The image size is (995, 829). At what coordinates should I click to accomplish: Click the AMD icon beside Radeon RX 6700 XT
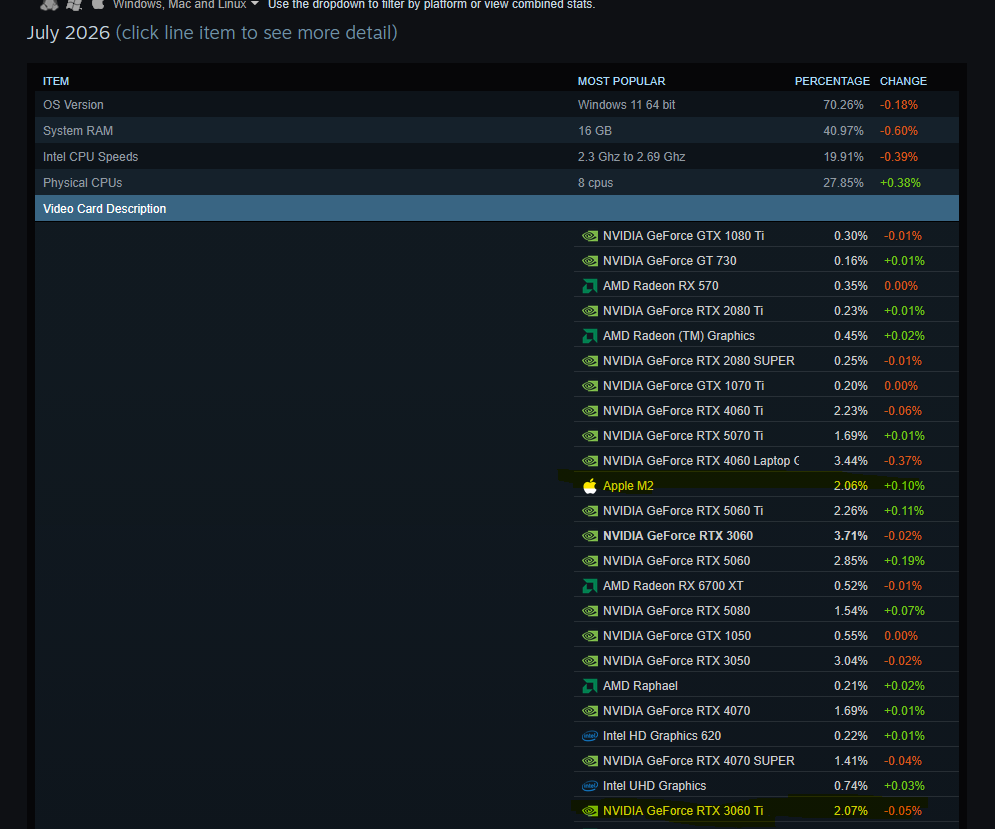click(x=590, y=586)
